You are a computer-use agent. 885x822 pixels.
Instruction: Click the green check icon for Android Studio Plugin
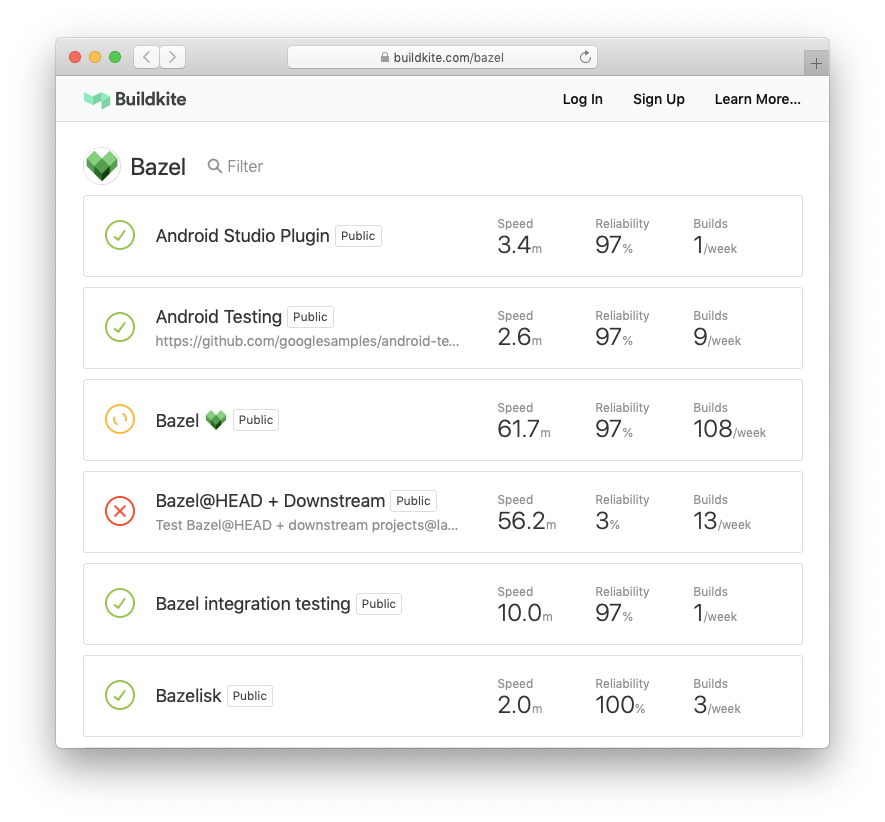point(120,235)
